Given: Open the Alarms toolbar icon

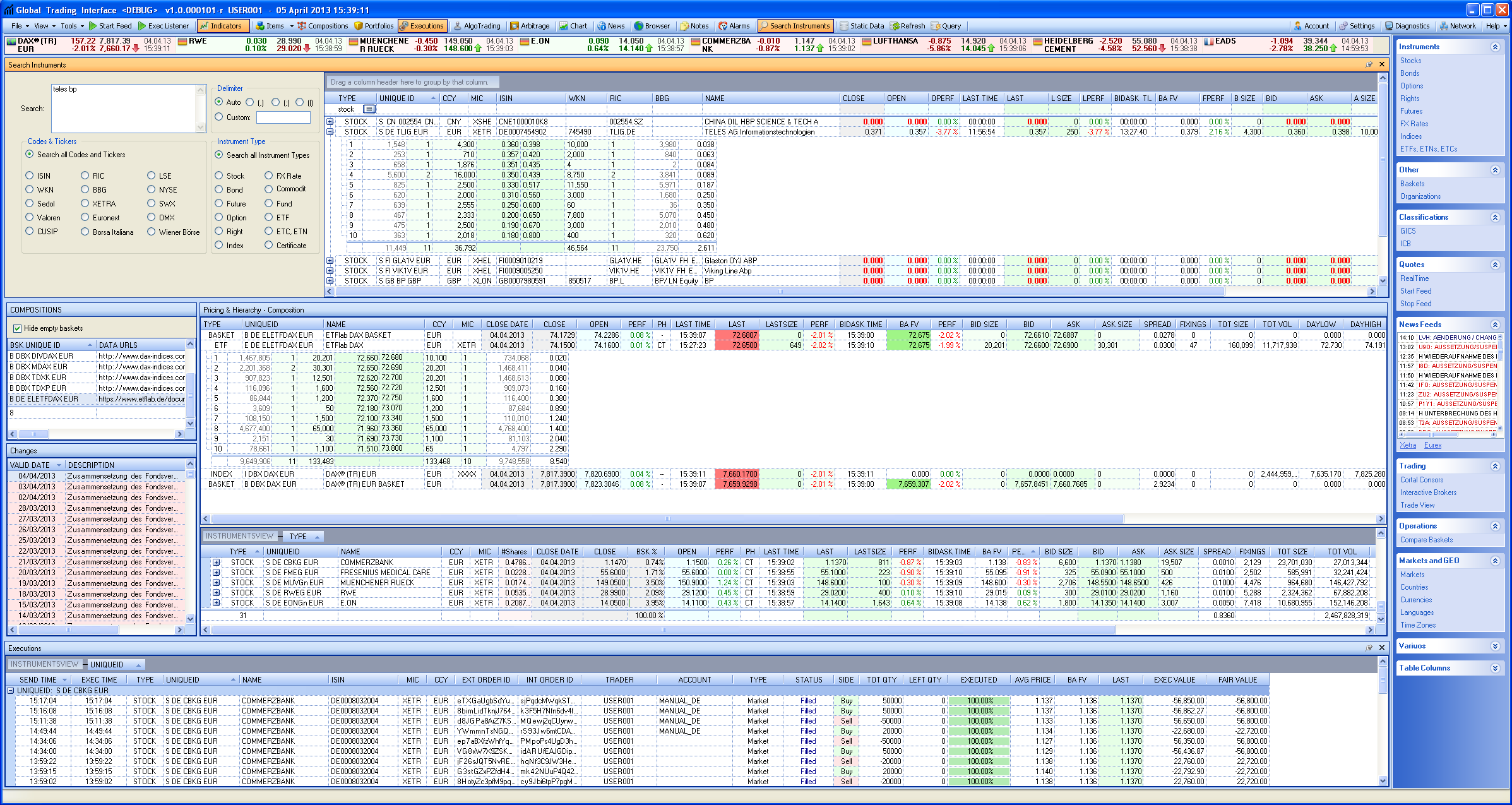Looking at the screenshot, I should [x=722, y=26].
